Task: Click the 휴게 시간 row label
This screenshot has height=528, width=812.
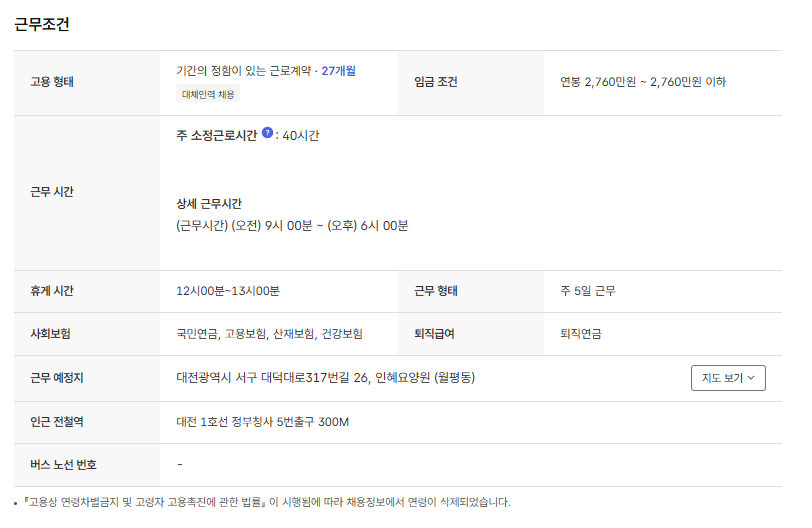Action: pyautogui.click(x=52, y=291)
